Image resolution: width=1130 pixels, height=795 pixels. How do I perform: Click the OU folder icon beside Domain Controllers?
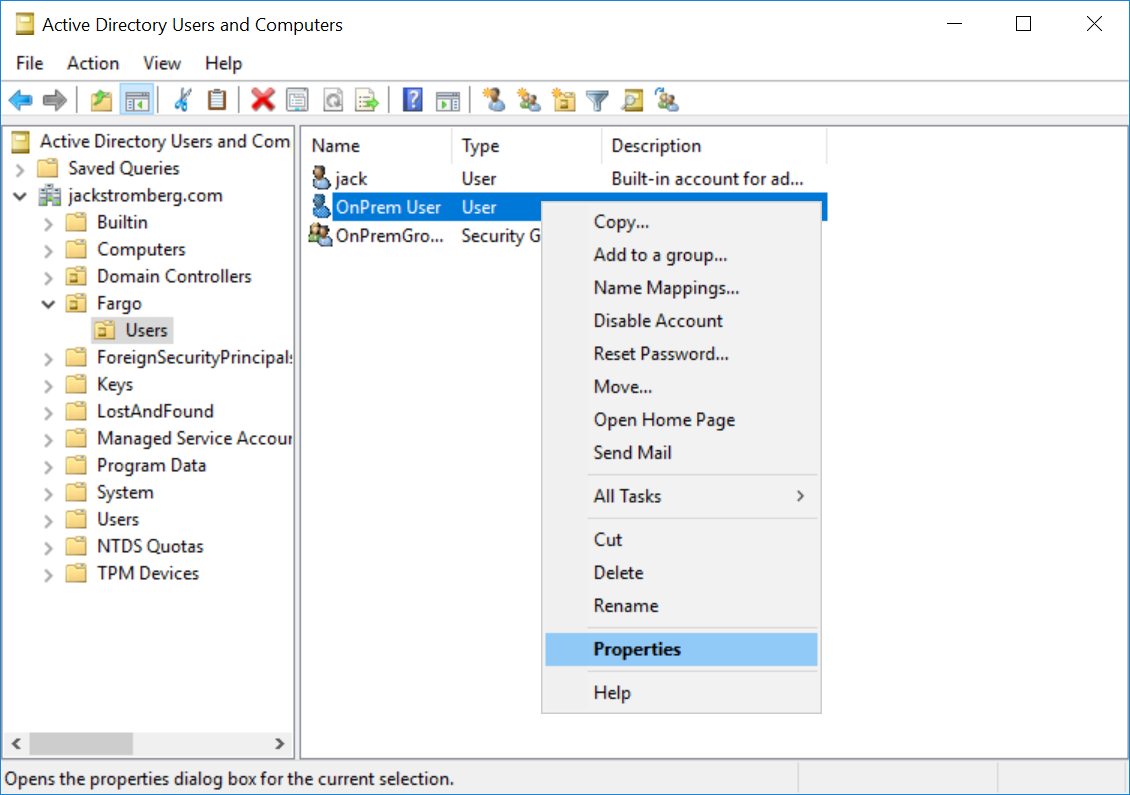point(76,276)
